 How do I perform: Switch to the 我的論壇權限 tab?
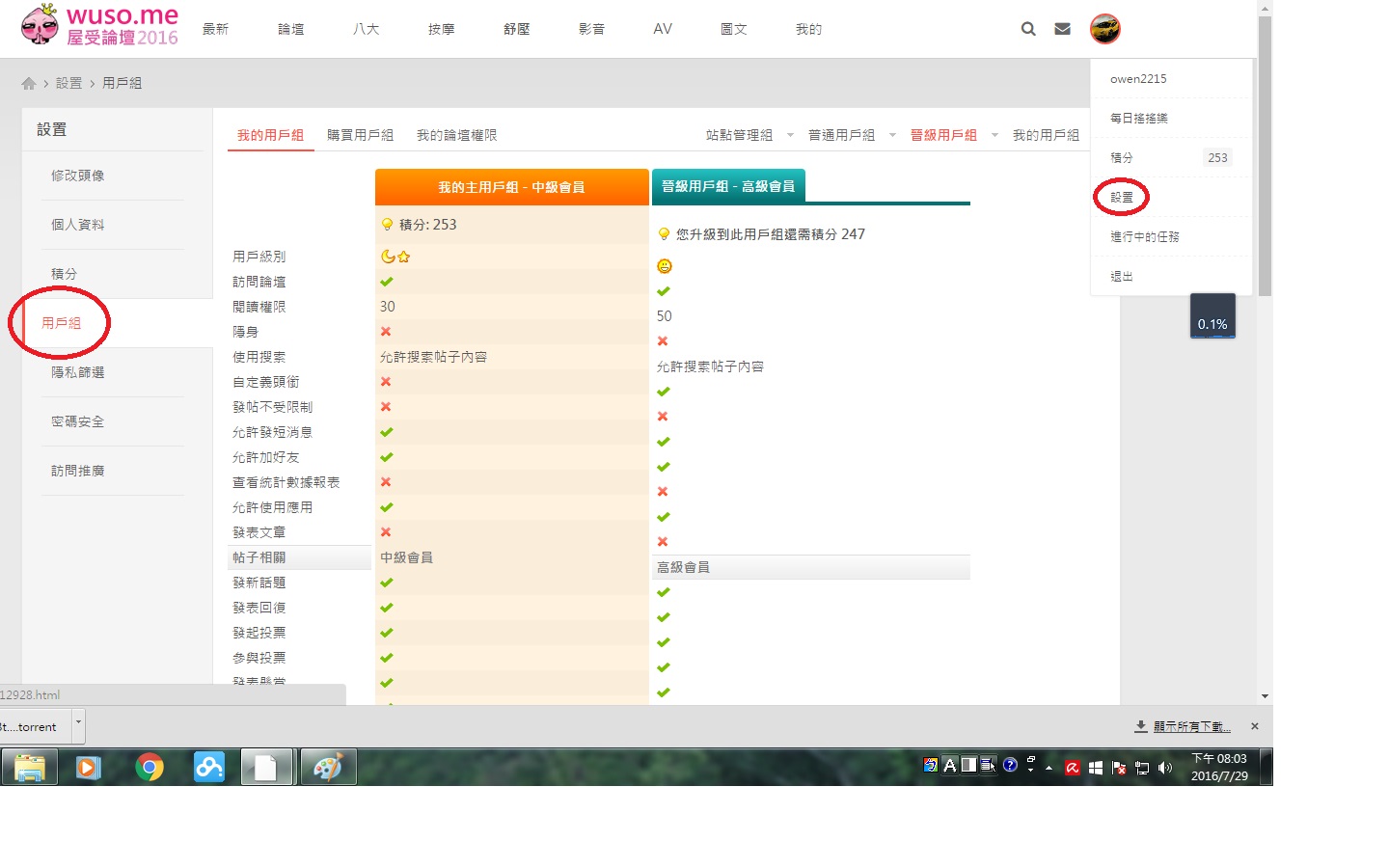(x=456, y=136)
